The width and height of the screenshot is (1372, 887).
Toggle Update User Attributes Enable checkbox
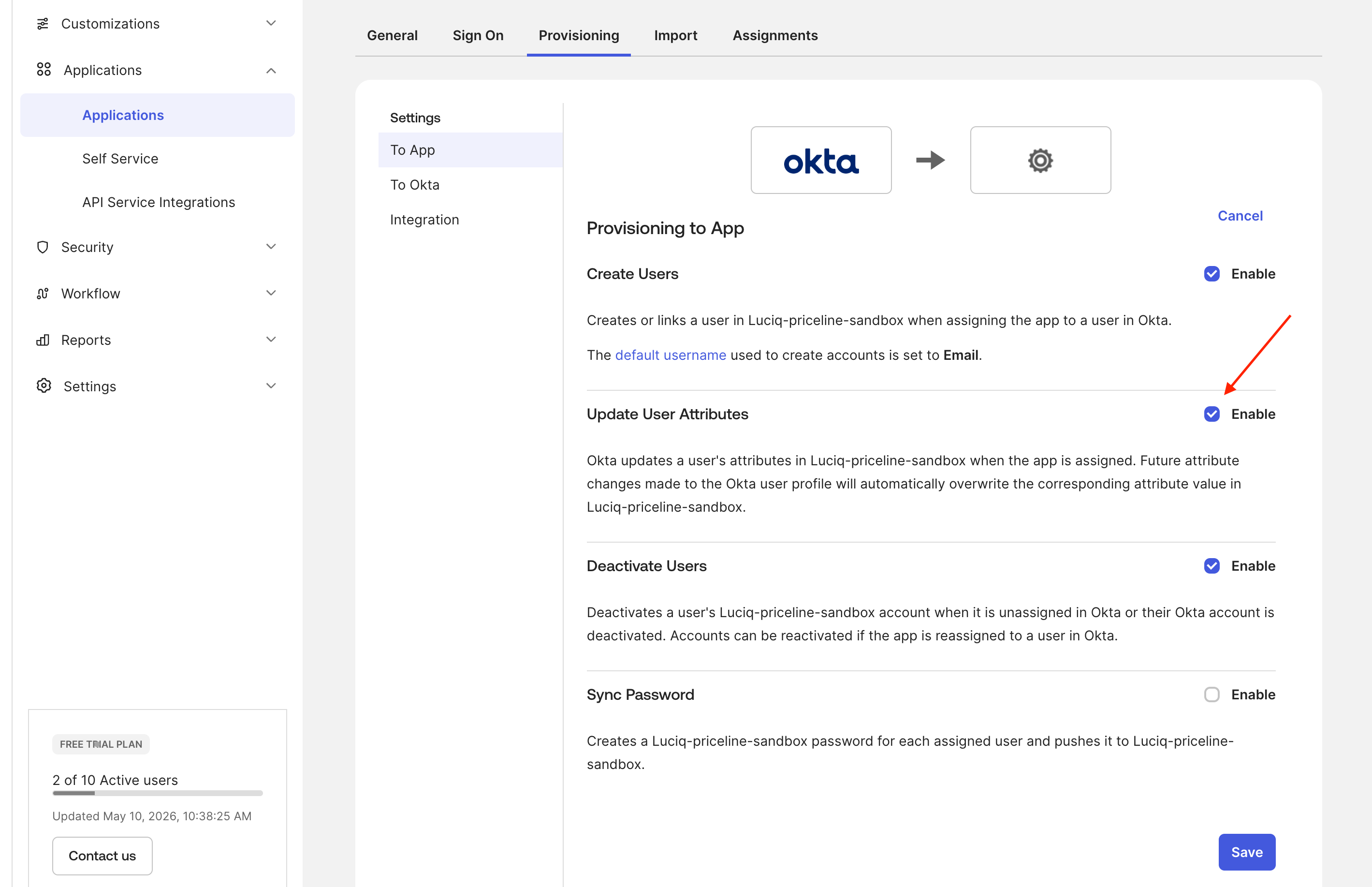tap(1211, 414)
